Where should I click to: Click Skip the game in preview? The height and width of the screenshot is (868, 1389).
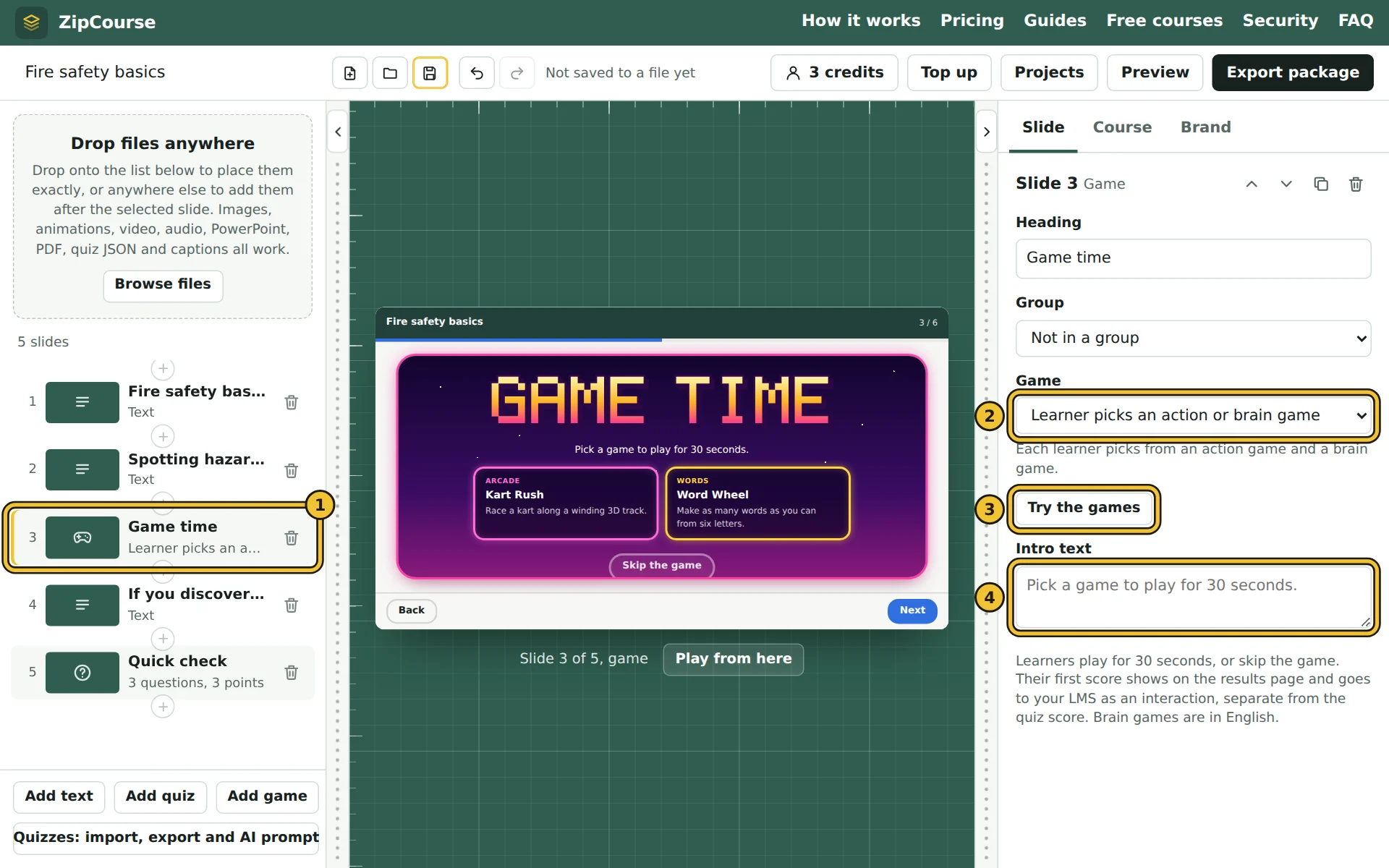[x=661, y=566]
